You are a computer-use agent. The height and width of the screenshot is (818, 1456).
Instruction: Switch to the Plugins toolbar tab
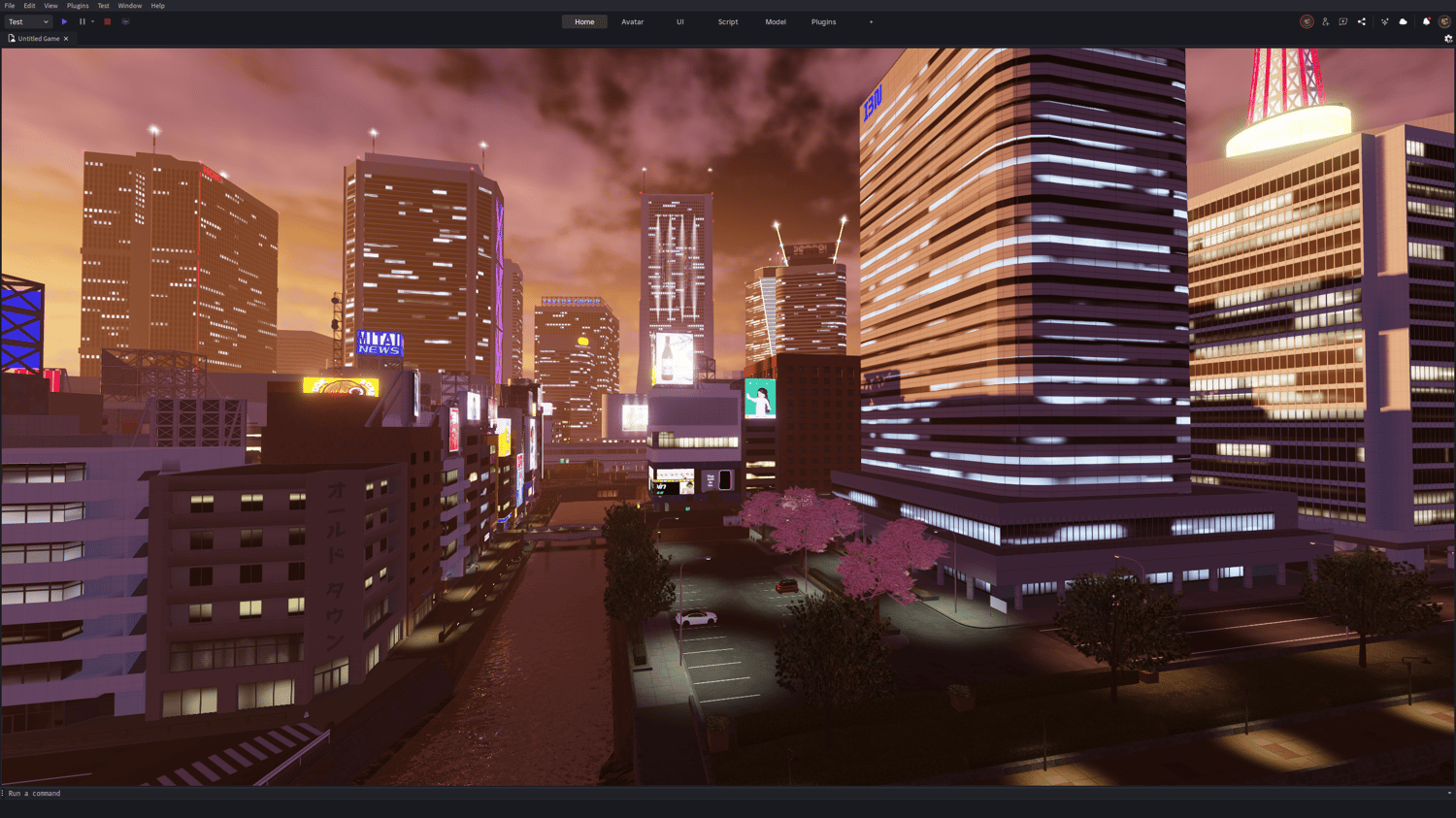823,21
